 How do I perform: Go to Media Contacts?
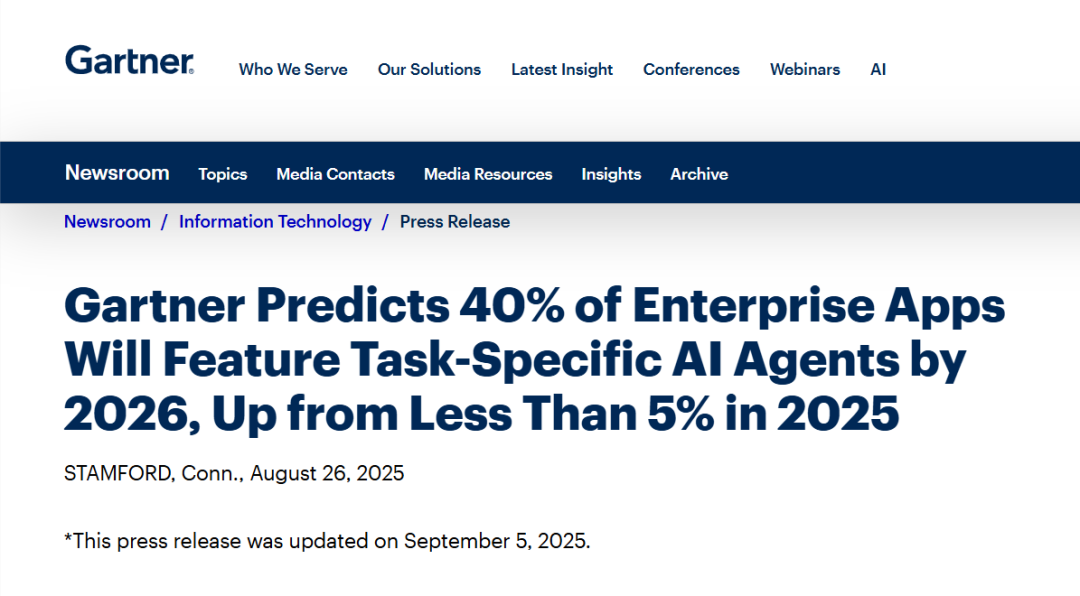(335, 174)
